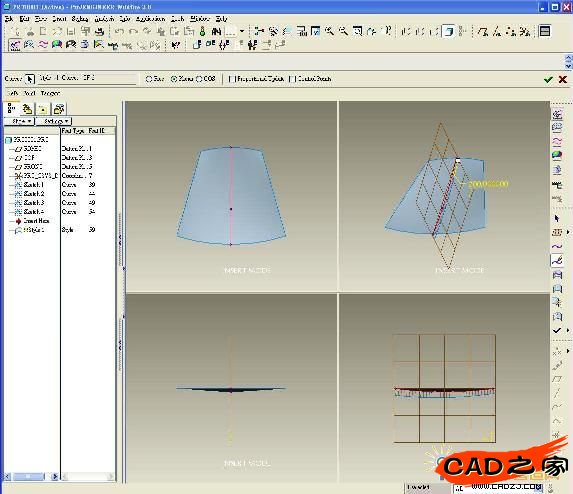Click the context help arrow-question icon
573x494 pixels.
click(x=176, y=45)
